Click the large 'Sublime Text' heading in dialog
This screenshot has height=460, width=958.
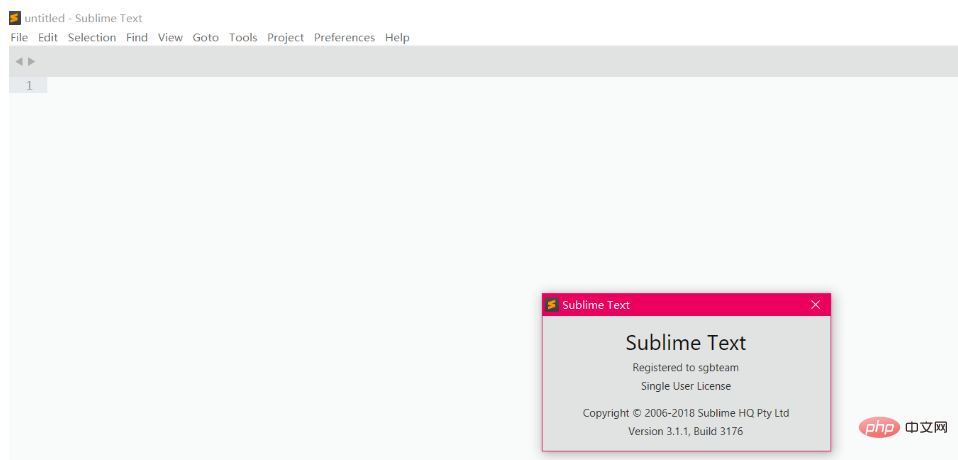[x=686, y=342]
